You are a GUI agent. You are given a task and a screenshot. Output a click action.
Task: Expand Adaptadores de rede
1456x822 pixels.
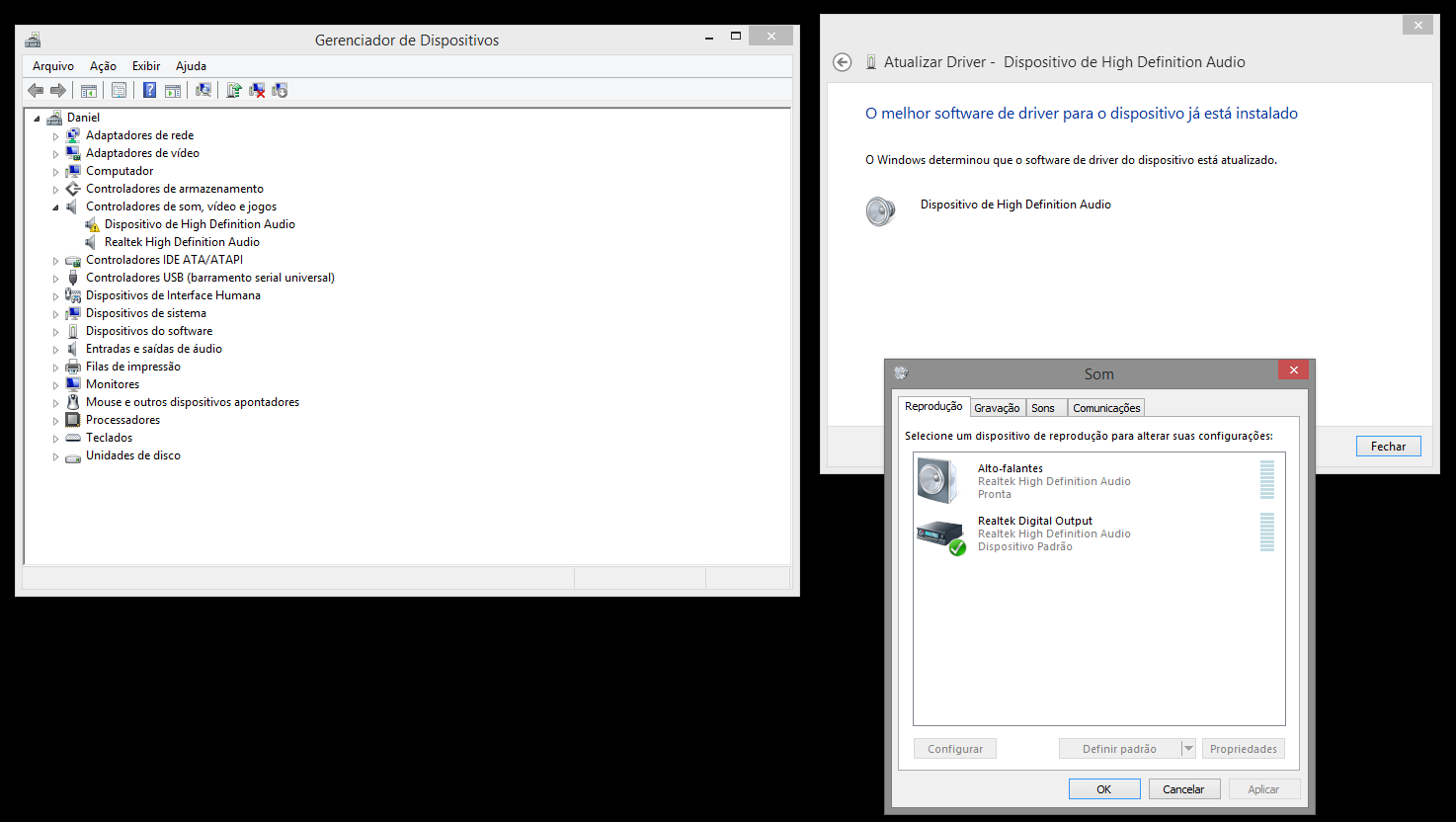[56, 136]
